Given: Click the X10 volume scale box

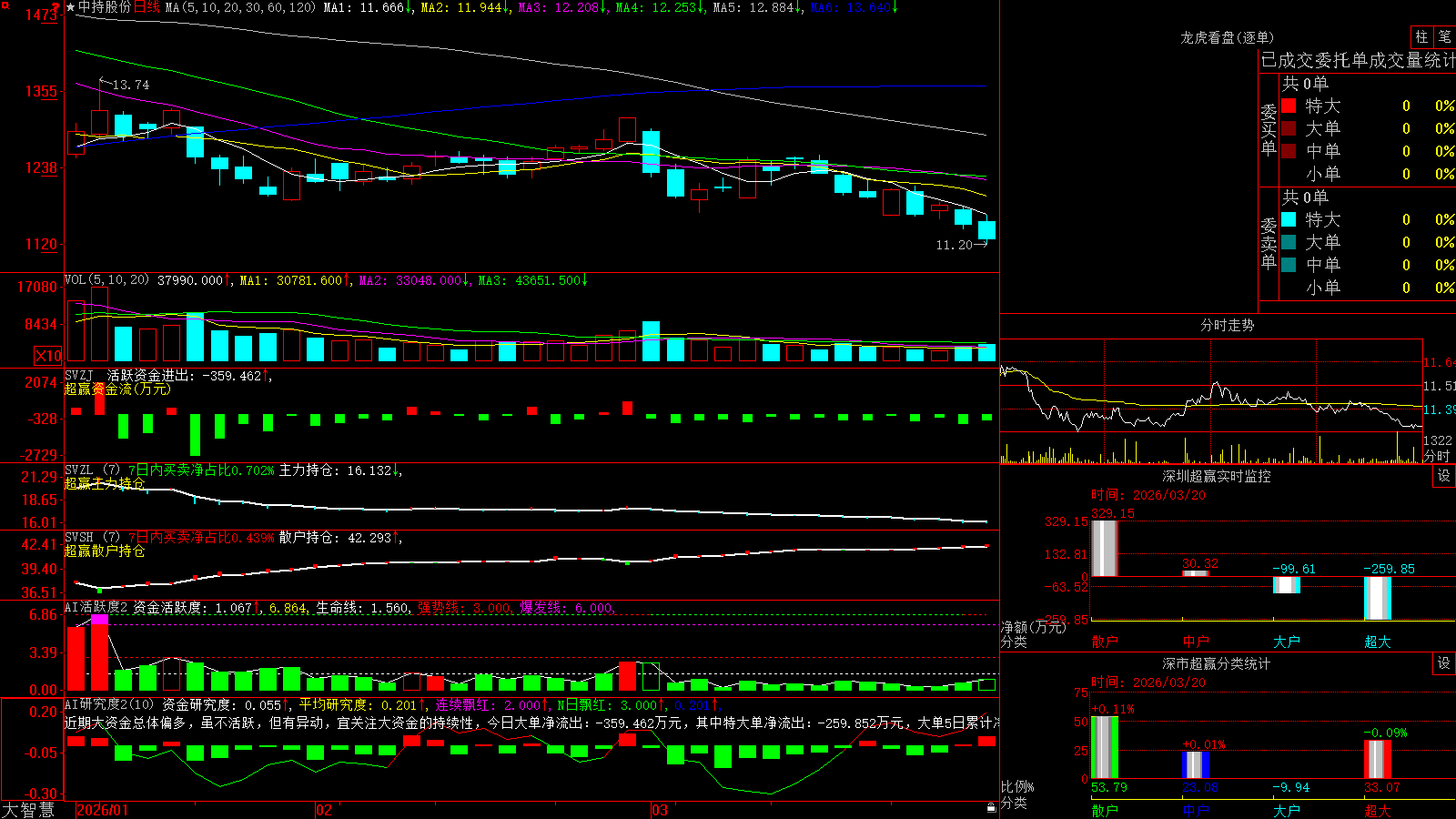Looking at the screenshot, I should (48, 356).
